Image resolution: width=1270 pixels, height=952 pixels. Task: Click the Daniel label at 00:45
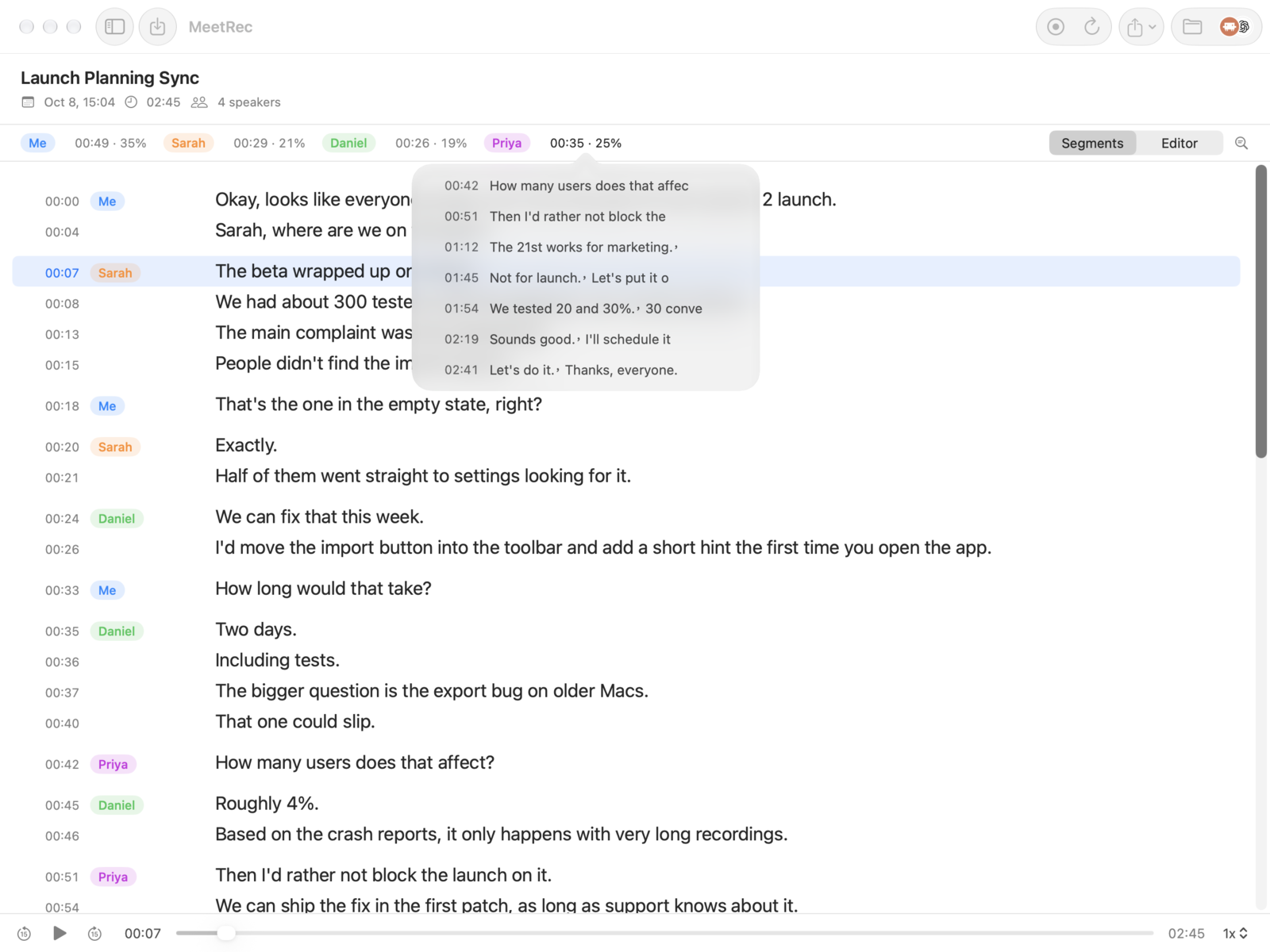pyautogui.click(x=117, y=805)
